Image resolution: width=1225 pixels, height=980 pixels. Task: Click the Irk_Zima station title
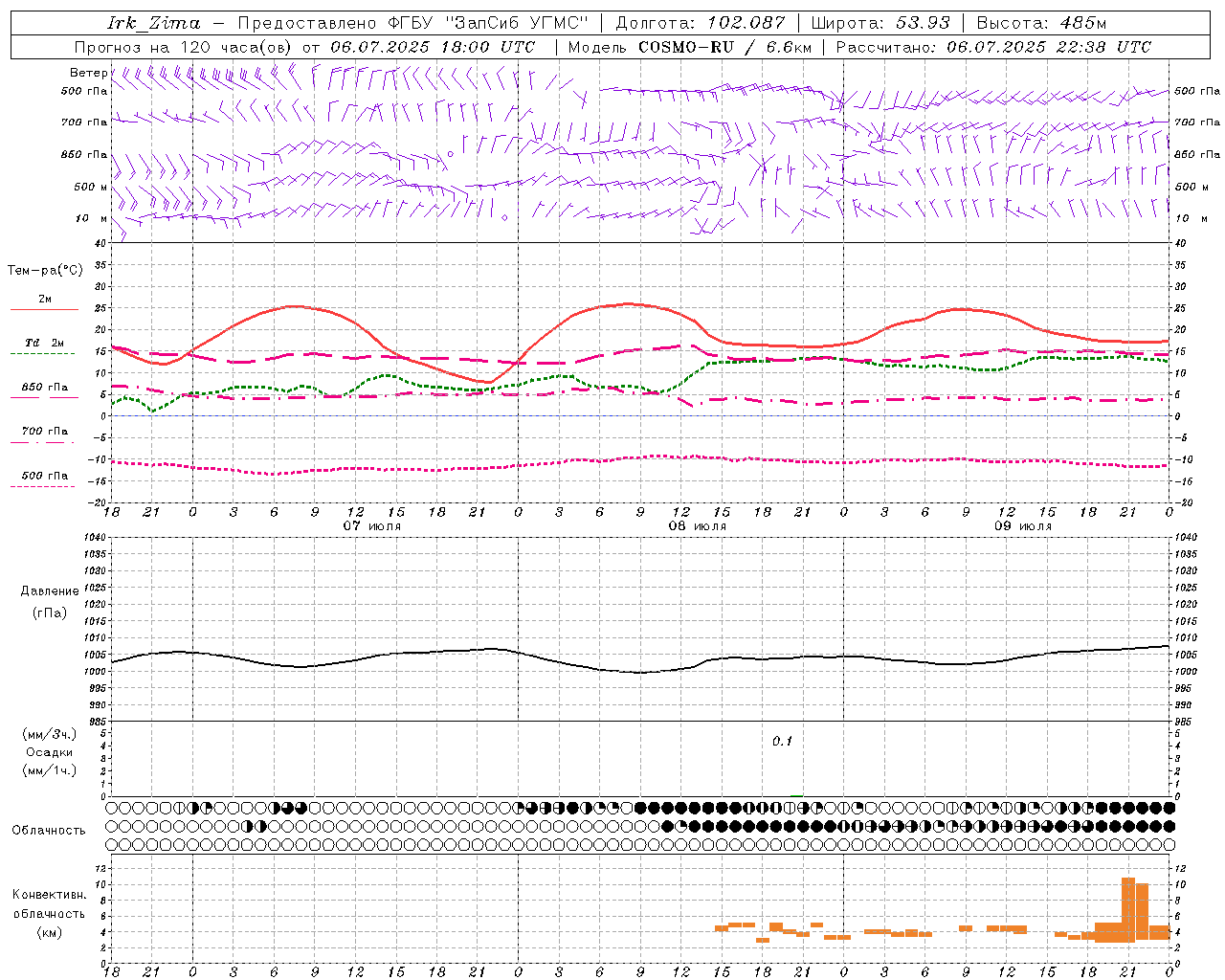(x=154, y=23)
